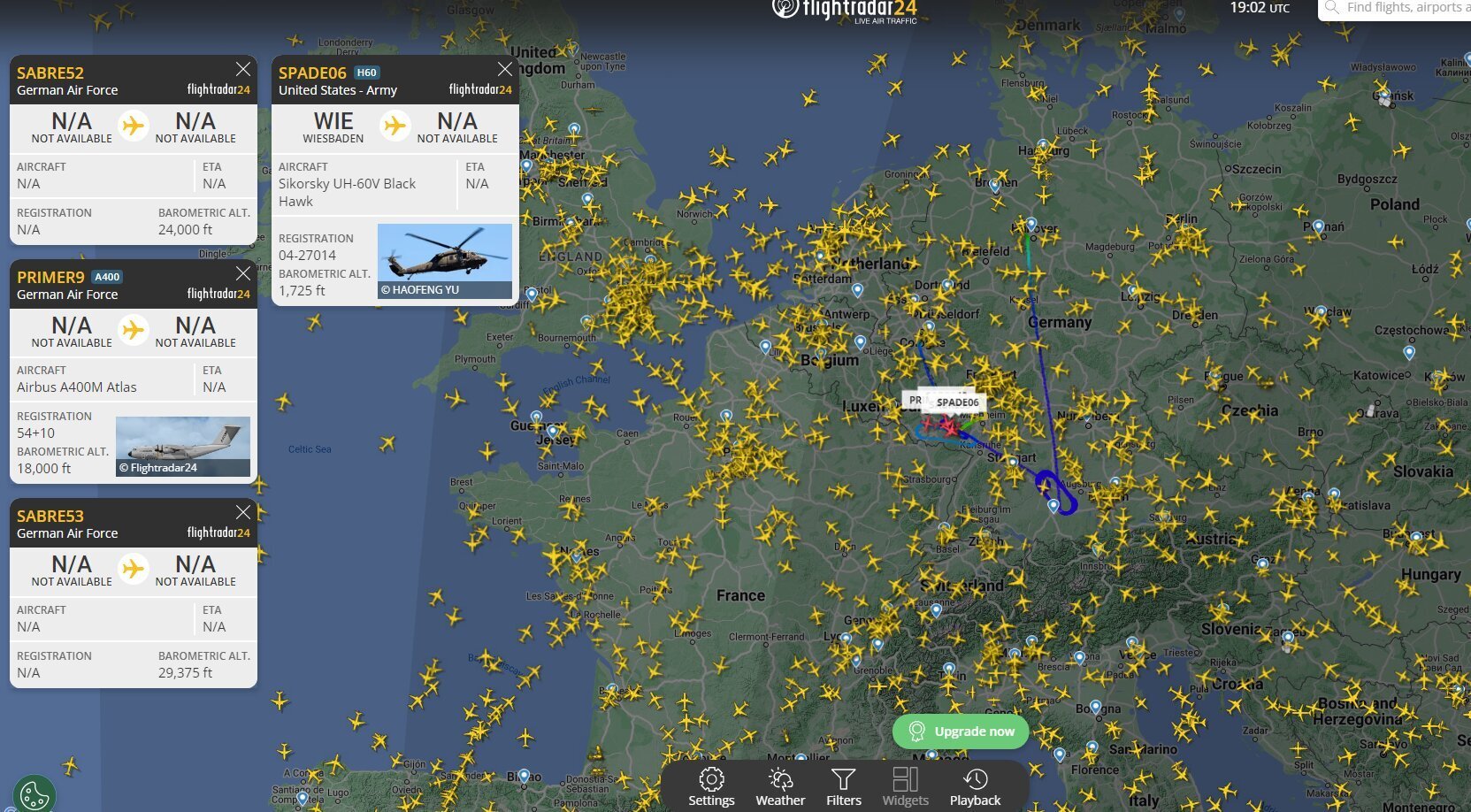Open the Black Hawk helicopter photo

(x=445, y=261)
